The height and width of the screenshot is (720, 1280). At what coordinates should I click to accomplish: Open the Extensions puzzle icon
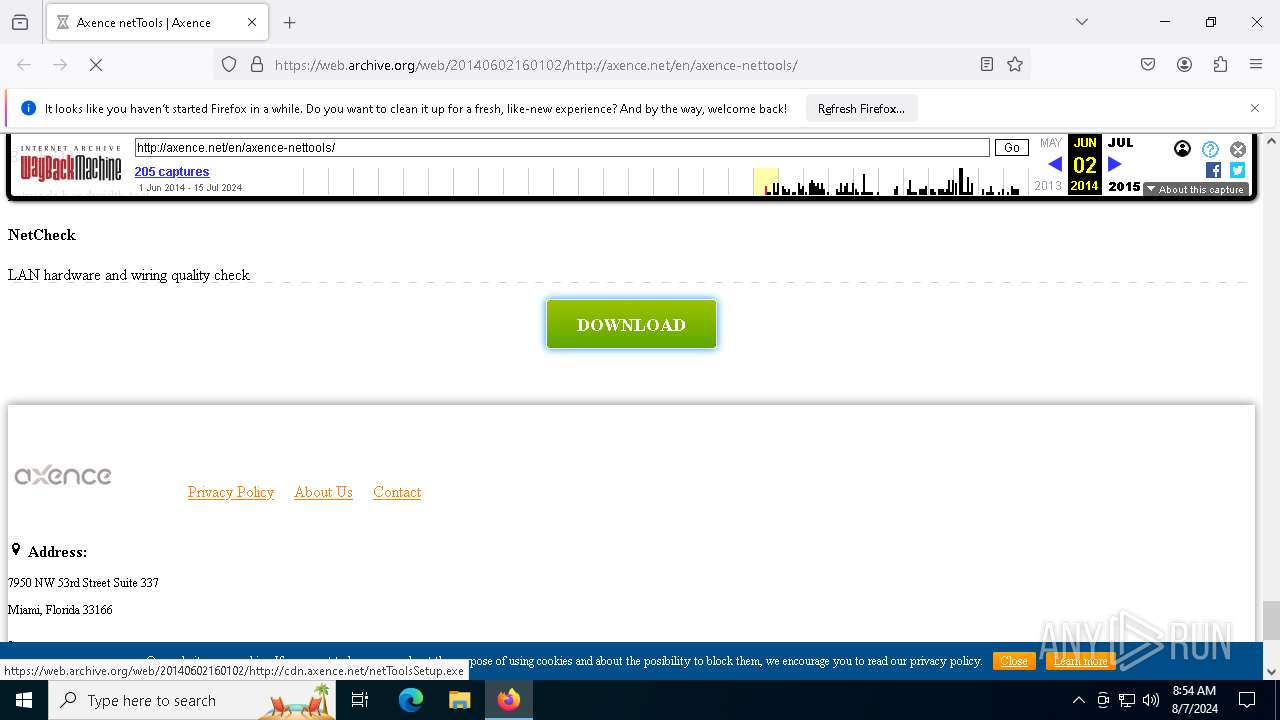pyautogui.click(x=1220, y=65)
